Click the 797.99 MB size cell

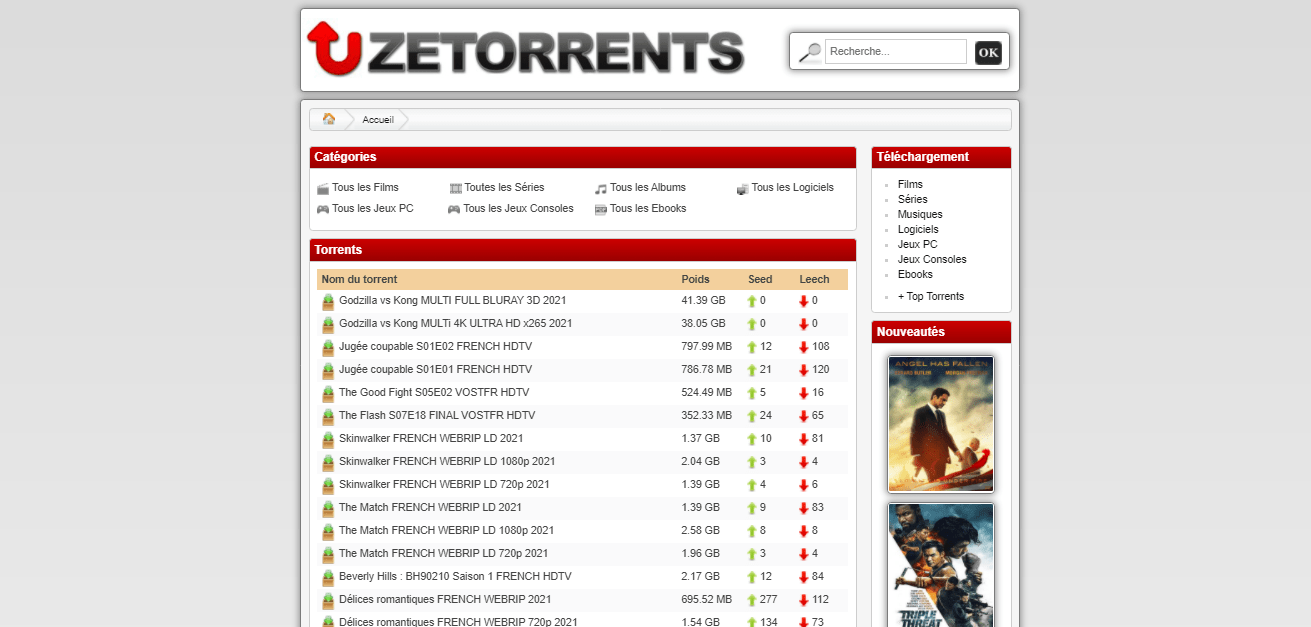point(706,346)
